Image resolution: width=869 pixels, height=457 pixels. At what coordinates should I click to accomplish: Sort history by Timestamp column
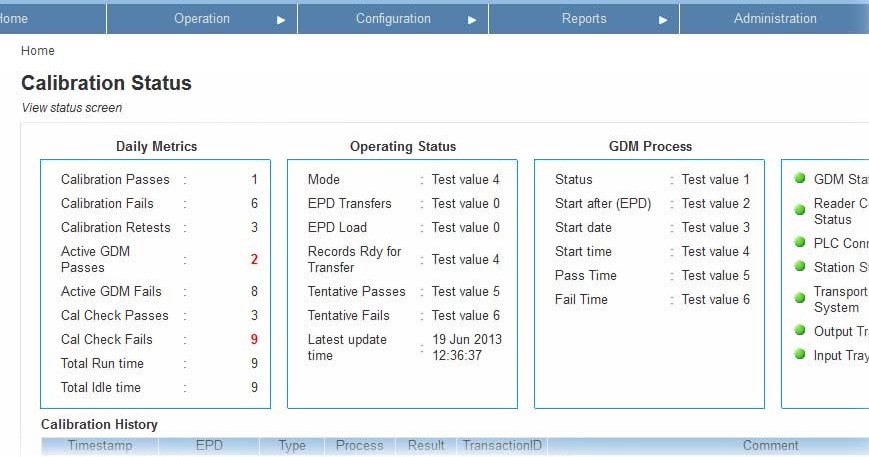pos(100,445)
